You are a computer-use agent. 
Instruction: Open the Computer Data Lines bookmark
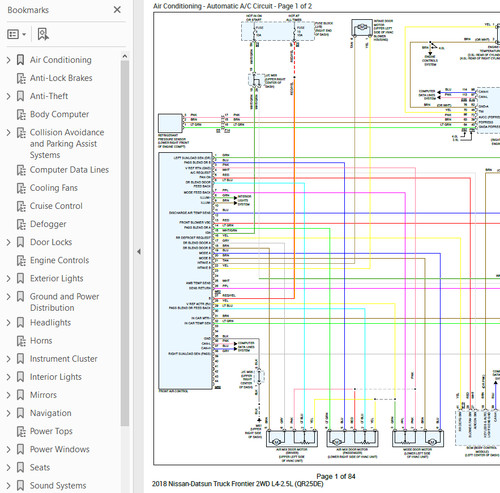69,170
